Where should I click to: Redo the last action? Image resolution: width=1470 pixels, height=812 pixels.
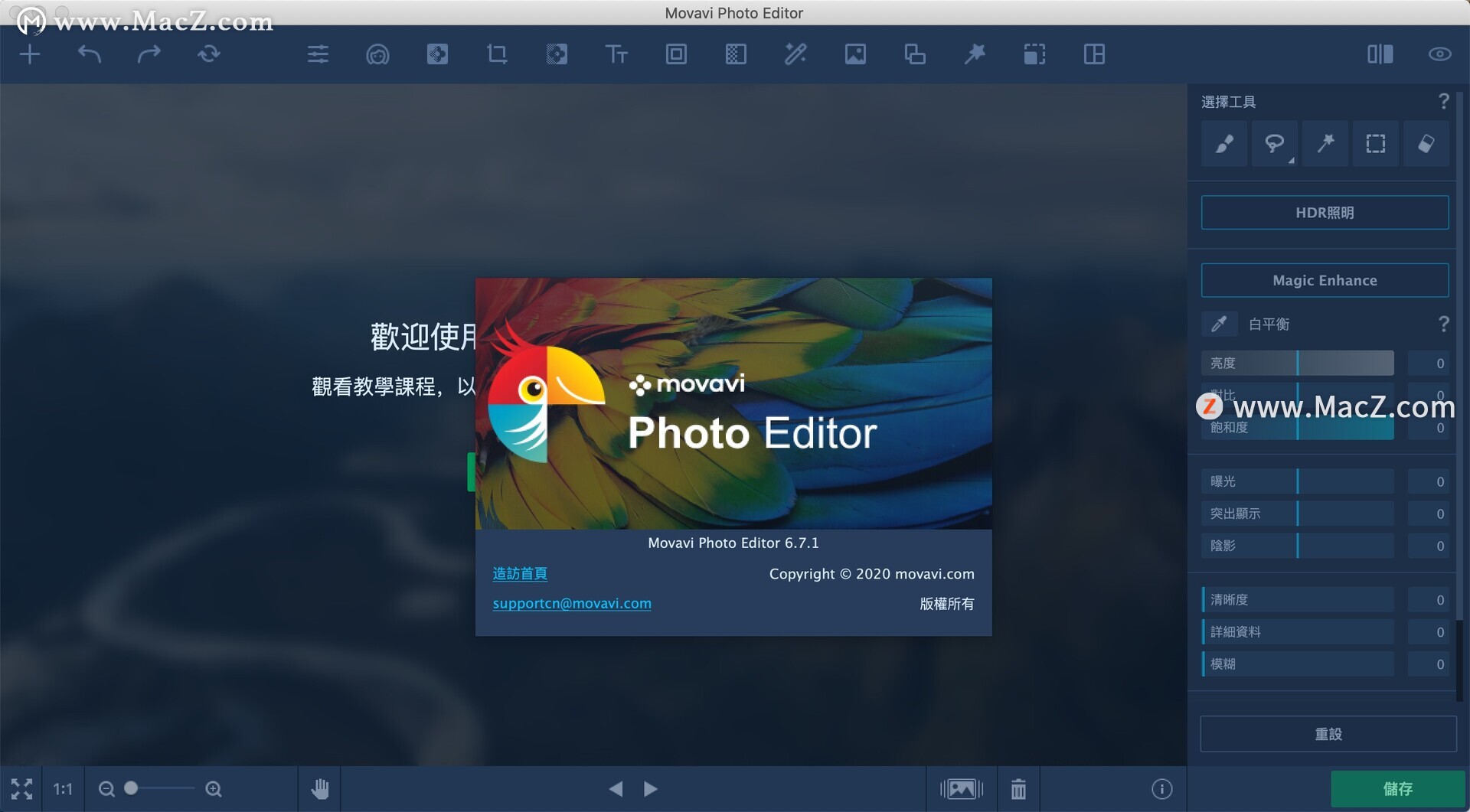[149, 54]
